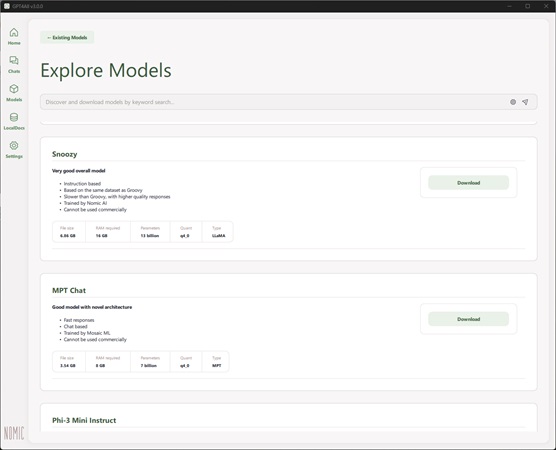
Task: Open LocalDocs from the sidebar
Action: pos(14,121)
